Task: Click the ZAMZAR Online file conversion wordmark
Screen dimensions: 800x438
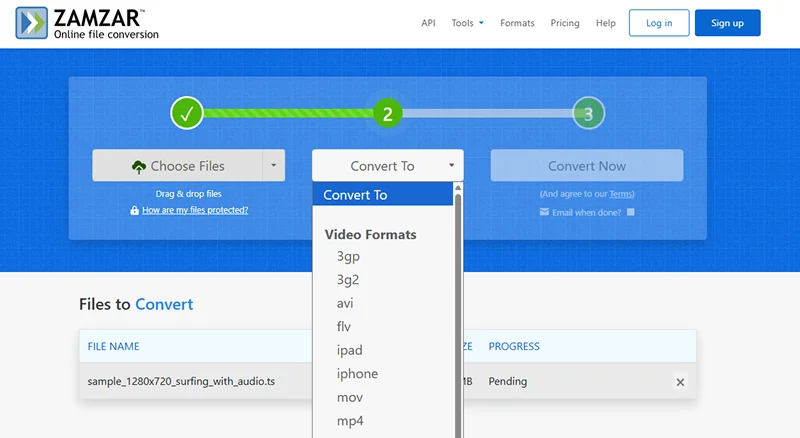Action: coord(106,23)
